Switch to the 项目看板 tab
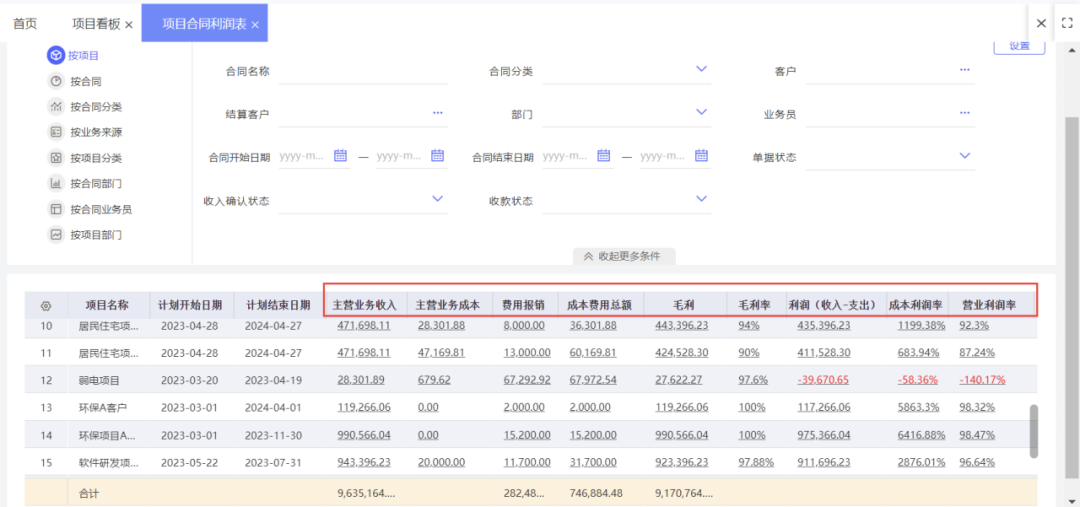1080x507 pixels. click(x=96, y=24)
